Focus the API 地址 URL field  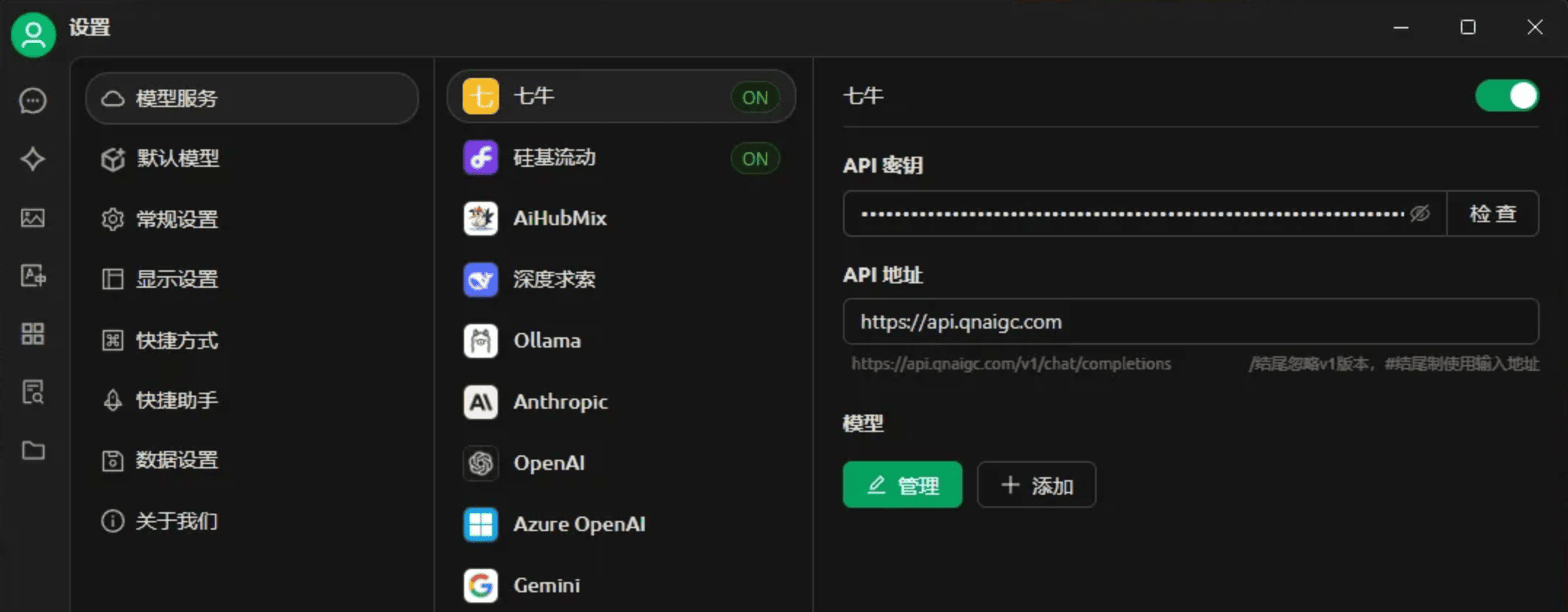pos(1191,321)
